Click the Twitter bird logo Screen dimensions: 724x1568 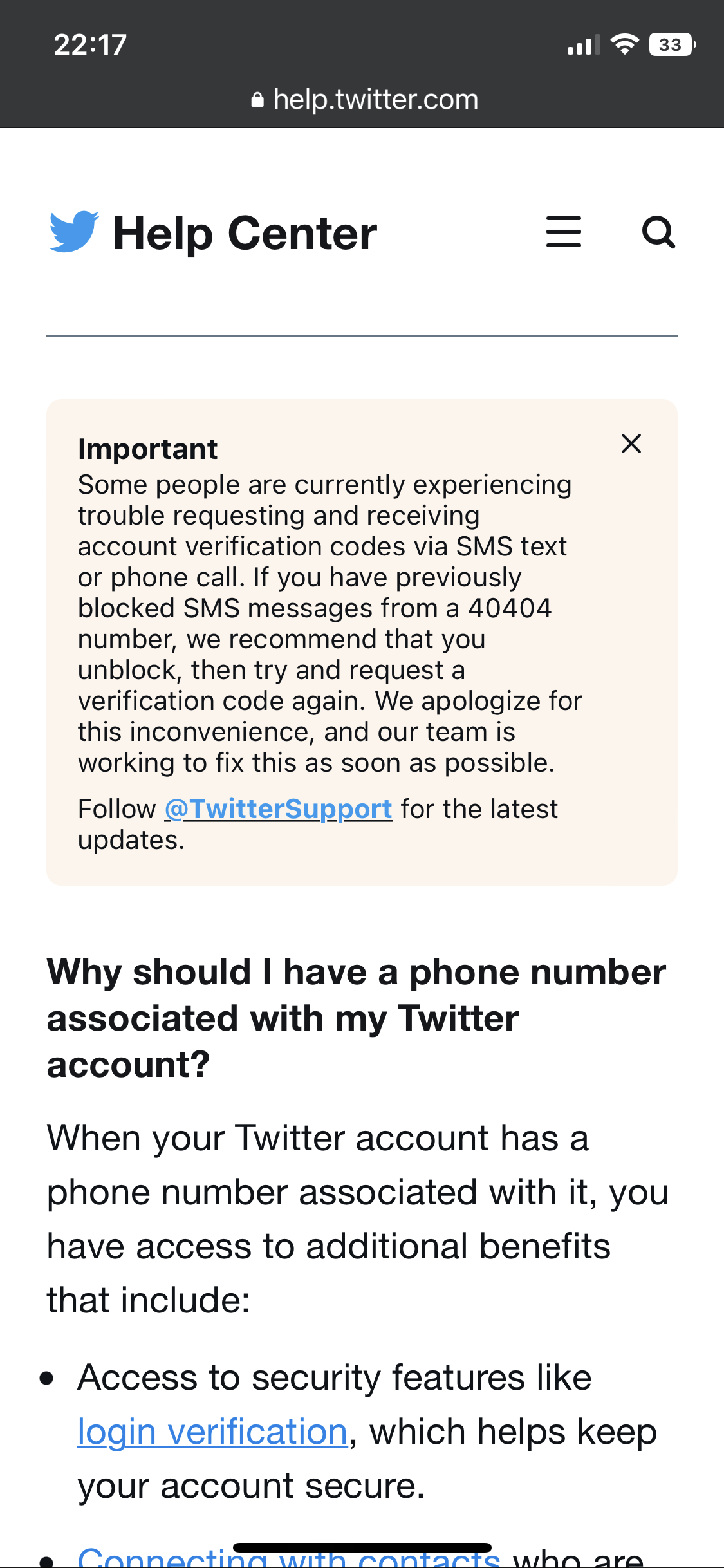coord(73,232)
